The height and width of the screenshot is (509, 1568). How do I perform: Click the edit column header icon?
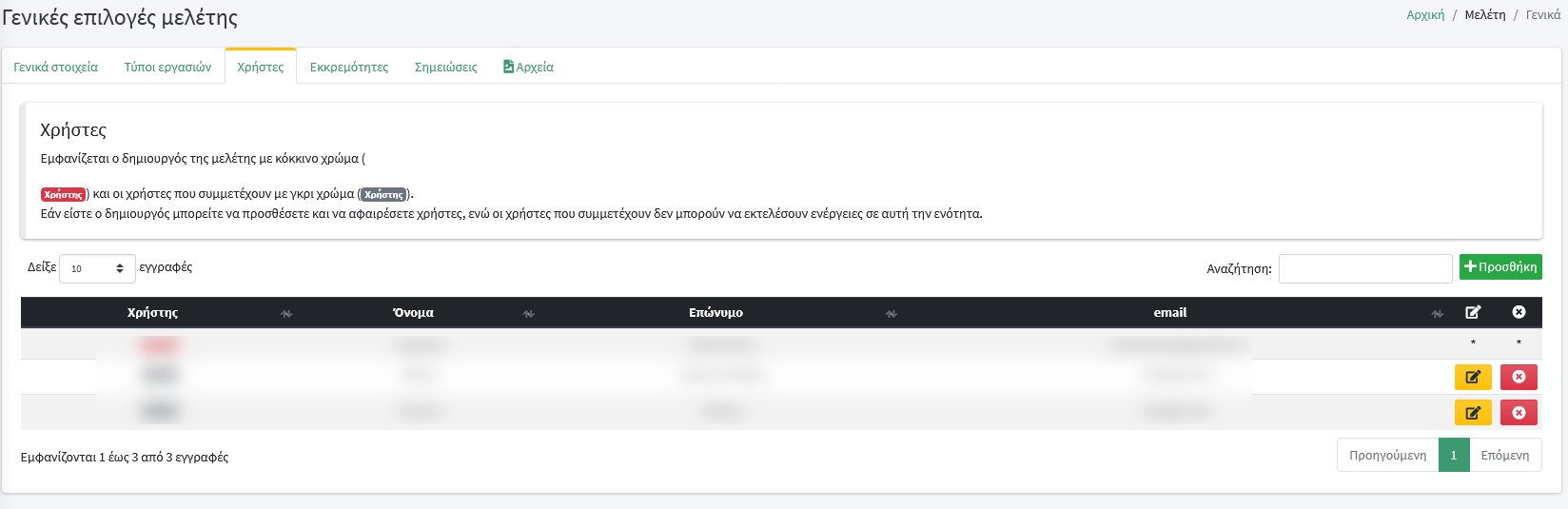1473,312
